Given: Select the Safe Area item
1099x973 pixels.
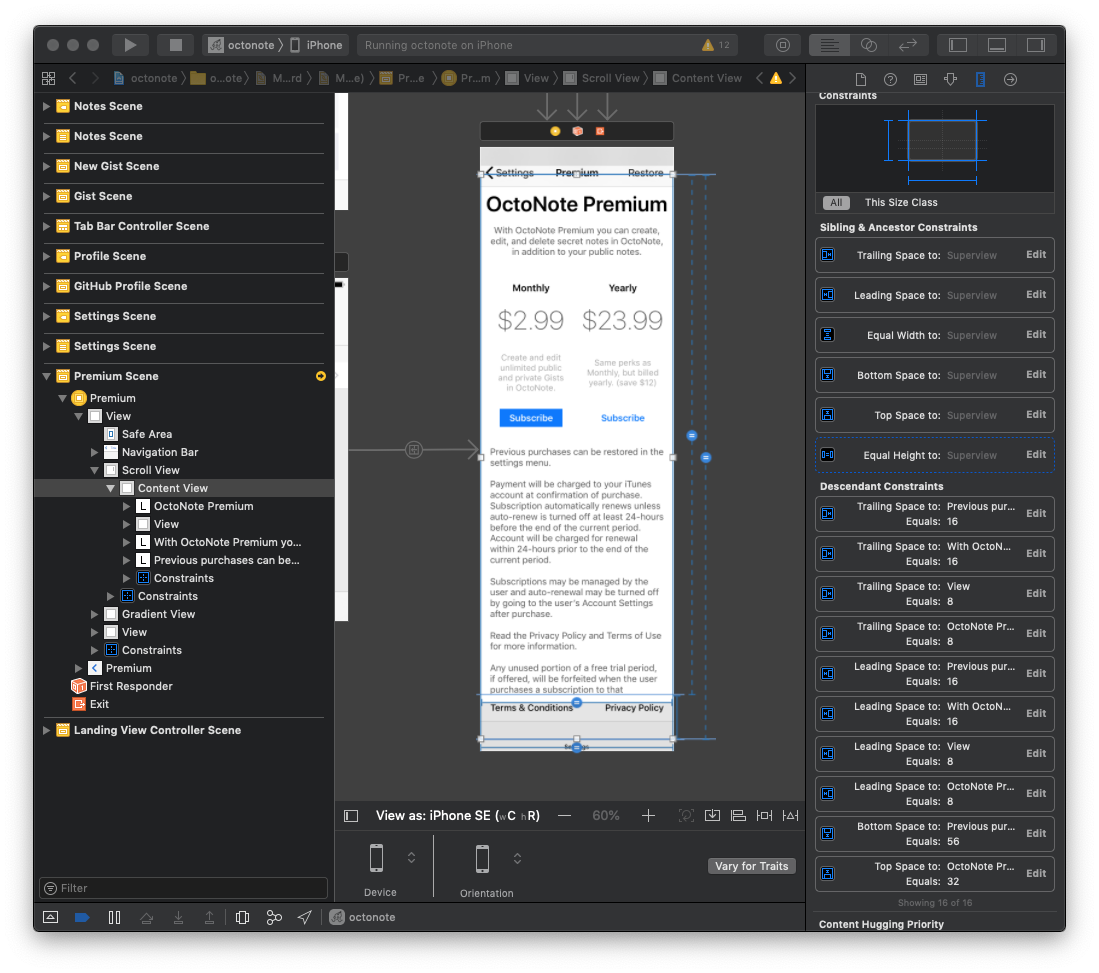Looking at the screenshot, I should (x=146, y=434).
